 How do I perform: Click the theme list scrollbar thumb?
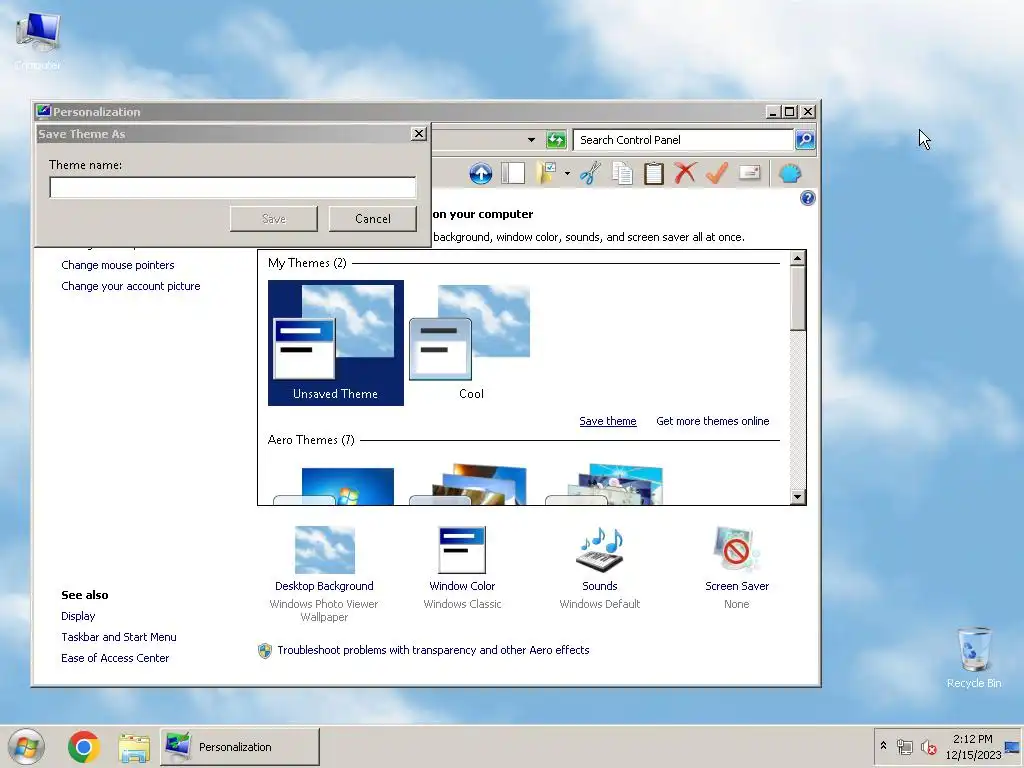(797, 298)
